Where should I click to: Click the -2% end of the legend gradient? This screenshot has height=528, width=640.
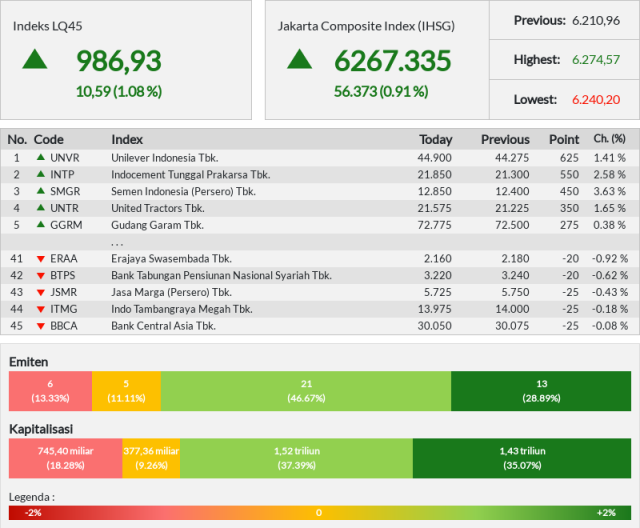(x=33, y=512)
